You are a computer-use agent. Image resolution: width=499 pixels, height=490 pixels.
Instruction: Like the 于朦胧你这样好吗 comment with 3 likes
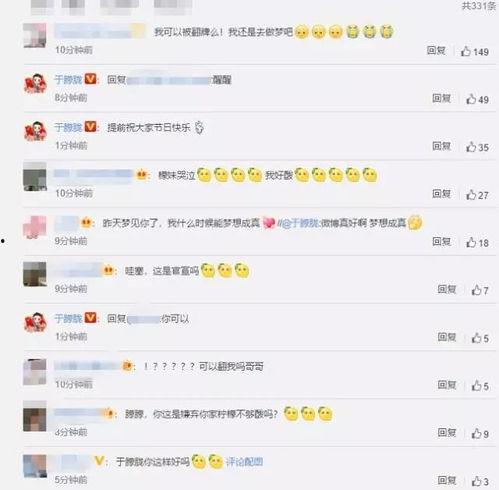click(x=480, y=481)
